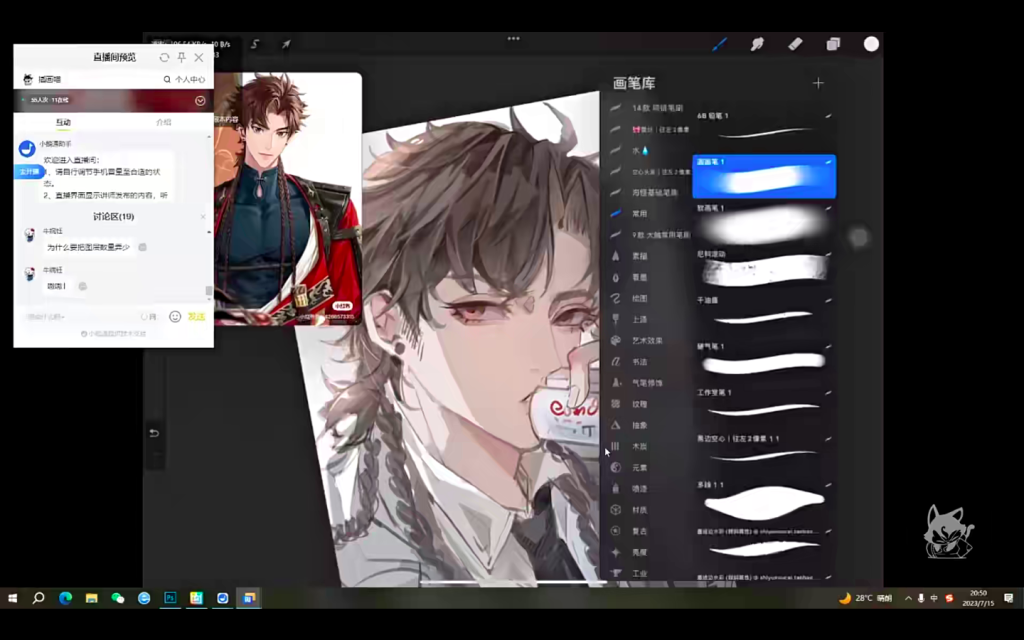Open the Layers panel

pyautogui.click(x=833, y=44)
